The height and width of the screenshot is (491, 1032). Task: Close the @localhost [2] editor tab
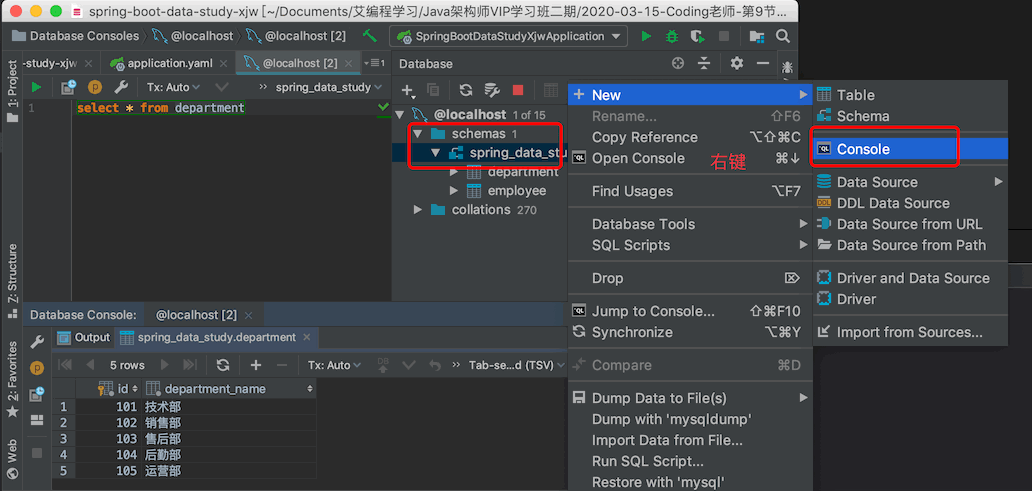click(349, 63)
